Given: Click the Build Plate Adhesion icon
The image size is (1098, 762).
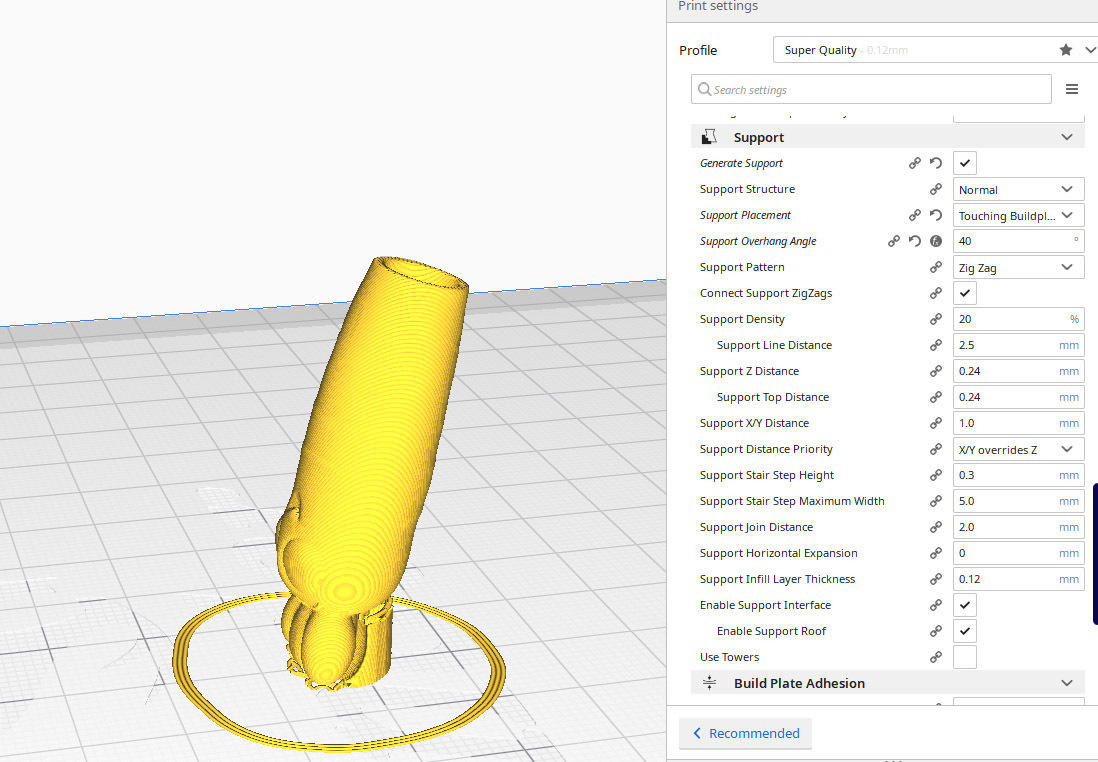Looking at the screenshot, I should point(709,682).
